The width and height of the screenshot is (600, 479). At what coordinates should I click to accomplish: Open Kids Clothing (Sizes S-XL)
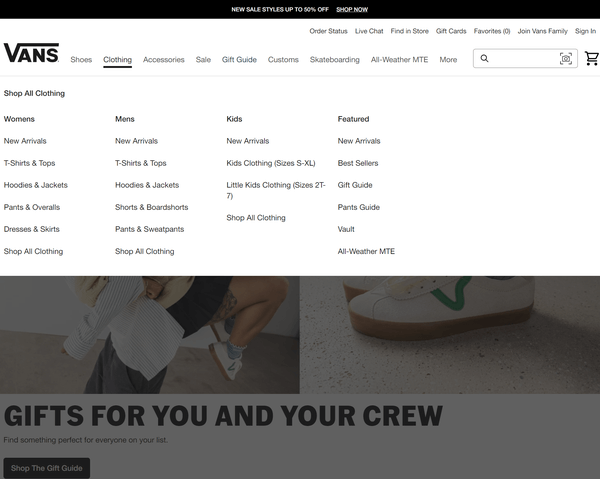pos(271,163)
